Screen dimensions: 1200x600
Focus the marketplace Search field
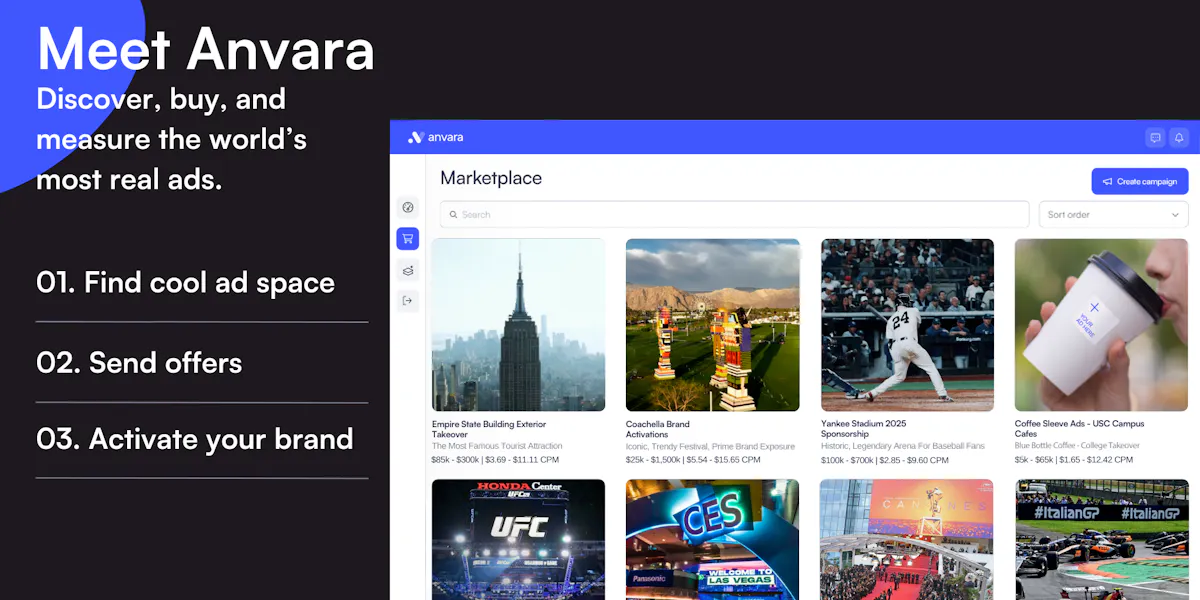[735, 215]
